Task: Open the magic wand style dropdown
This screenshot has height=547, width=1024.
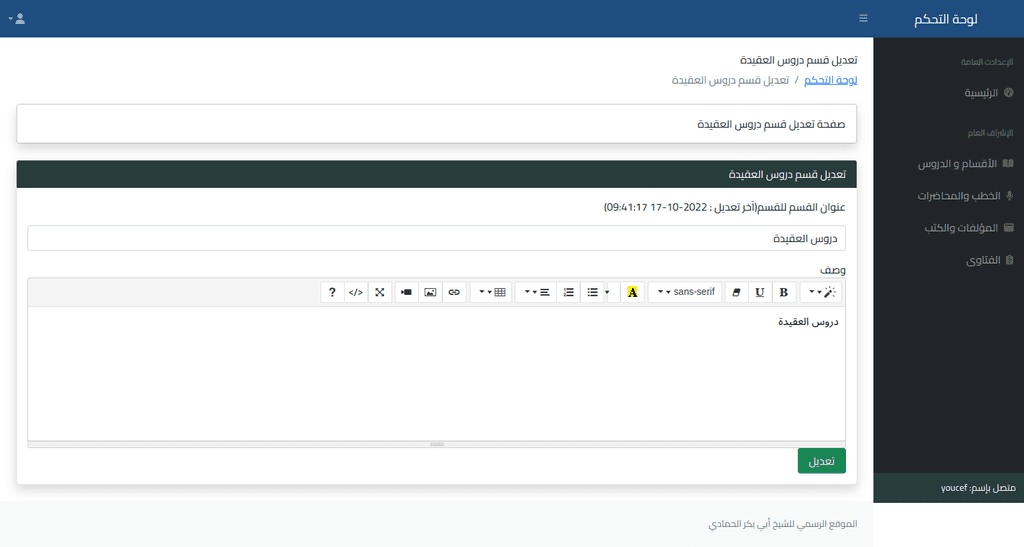Action: coord(821,292)
